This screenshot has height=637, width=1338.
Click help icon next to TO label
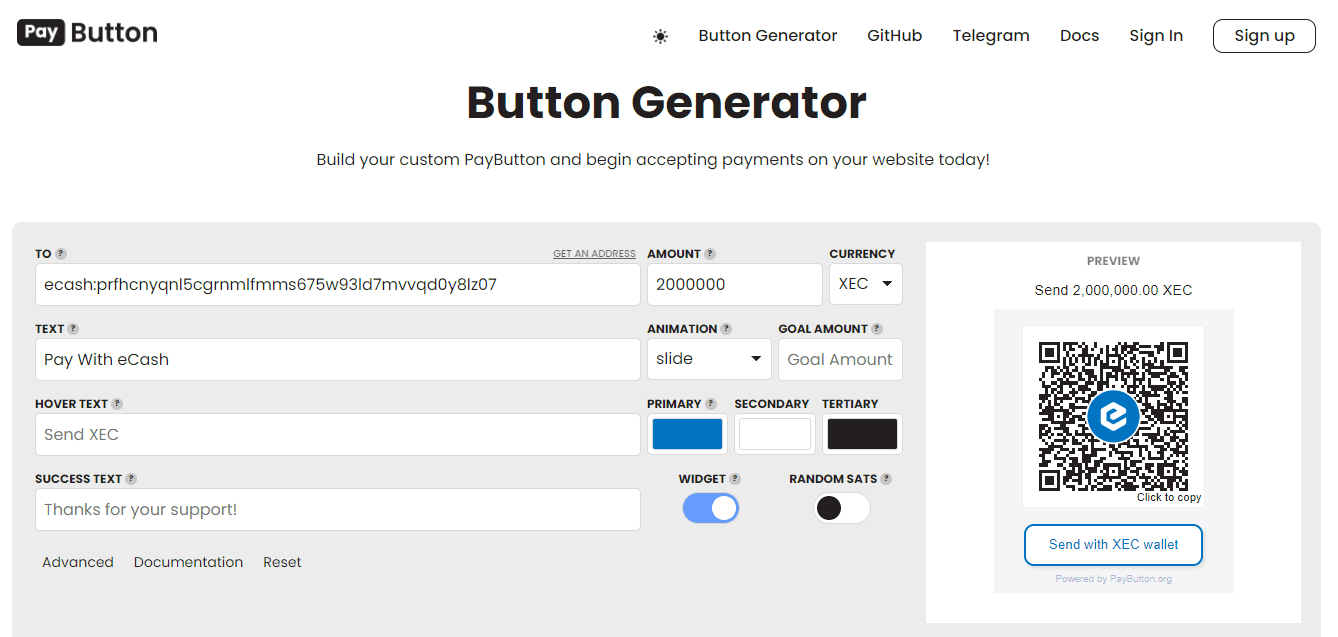pyautogui.click(x=61, y=254)
